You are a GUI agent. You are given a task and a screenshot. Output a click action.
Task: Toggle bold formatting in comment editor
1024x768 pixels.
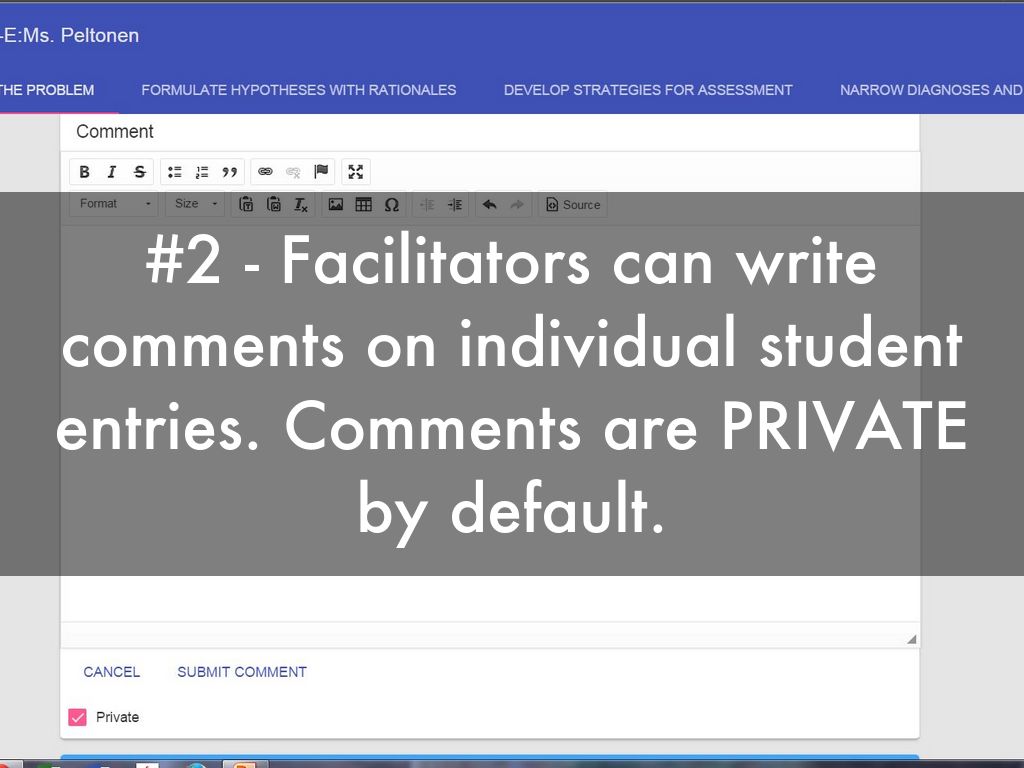(84, 172)
